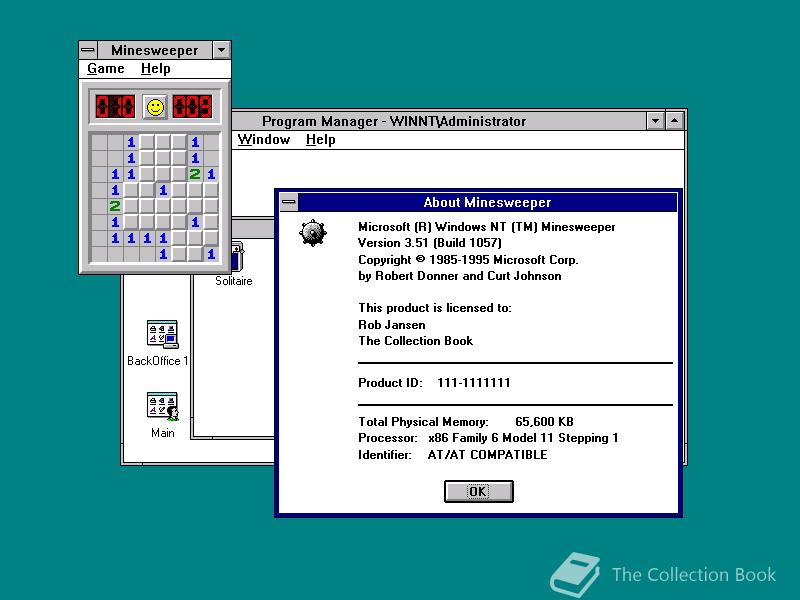Click the "65,600 KB" memory value

pos(544,422)
